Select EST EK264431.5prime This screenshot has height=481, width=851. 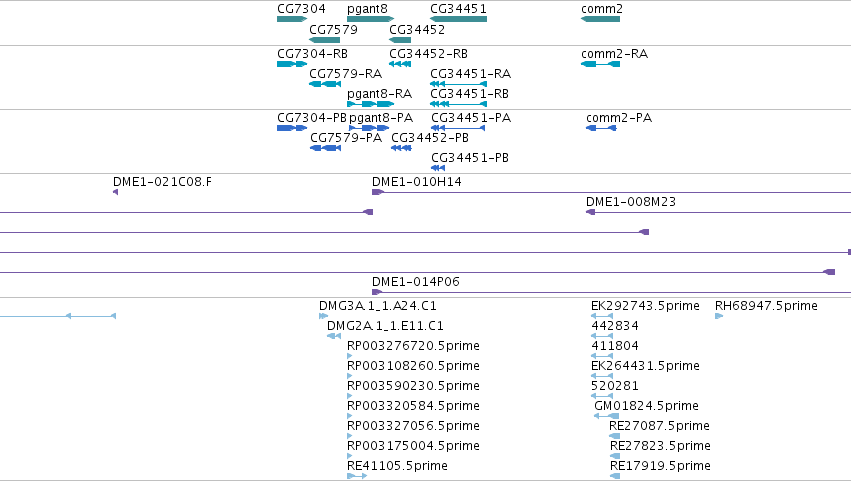tap(602, 376)
